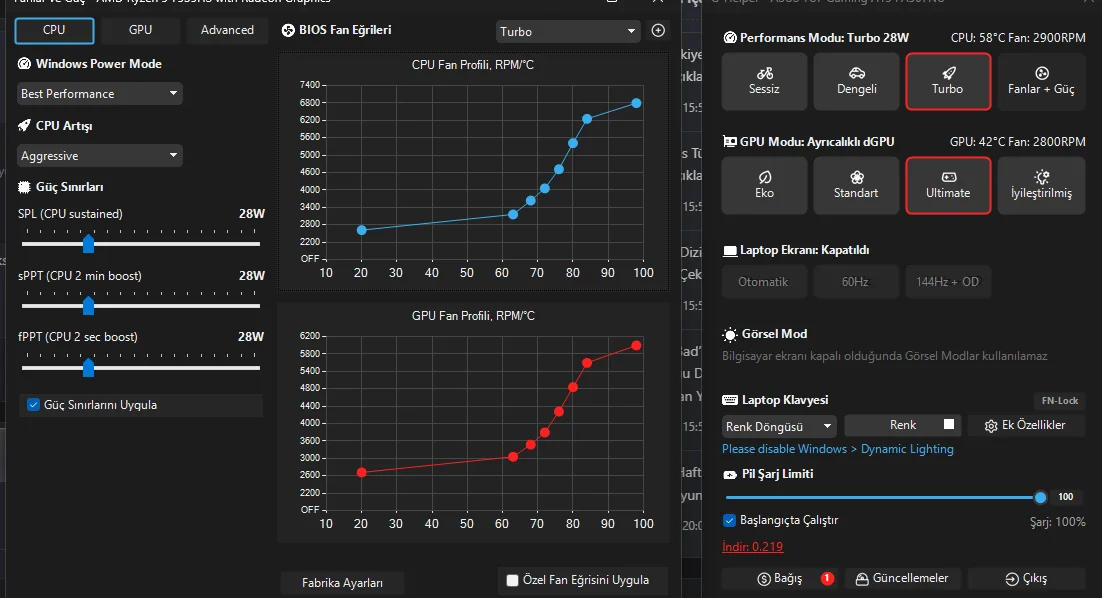Screen dimensions: 1102x598
Task: Click the GPU fan curve point at 20°C
Action: pyautogui.click(x=361, y=472)
